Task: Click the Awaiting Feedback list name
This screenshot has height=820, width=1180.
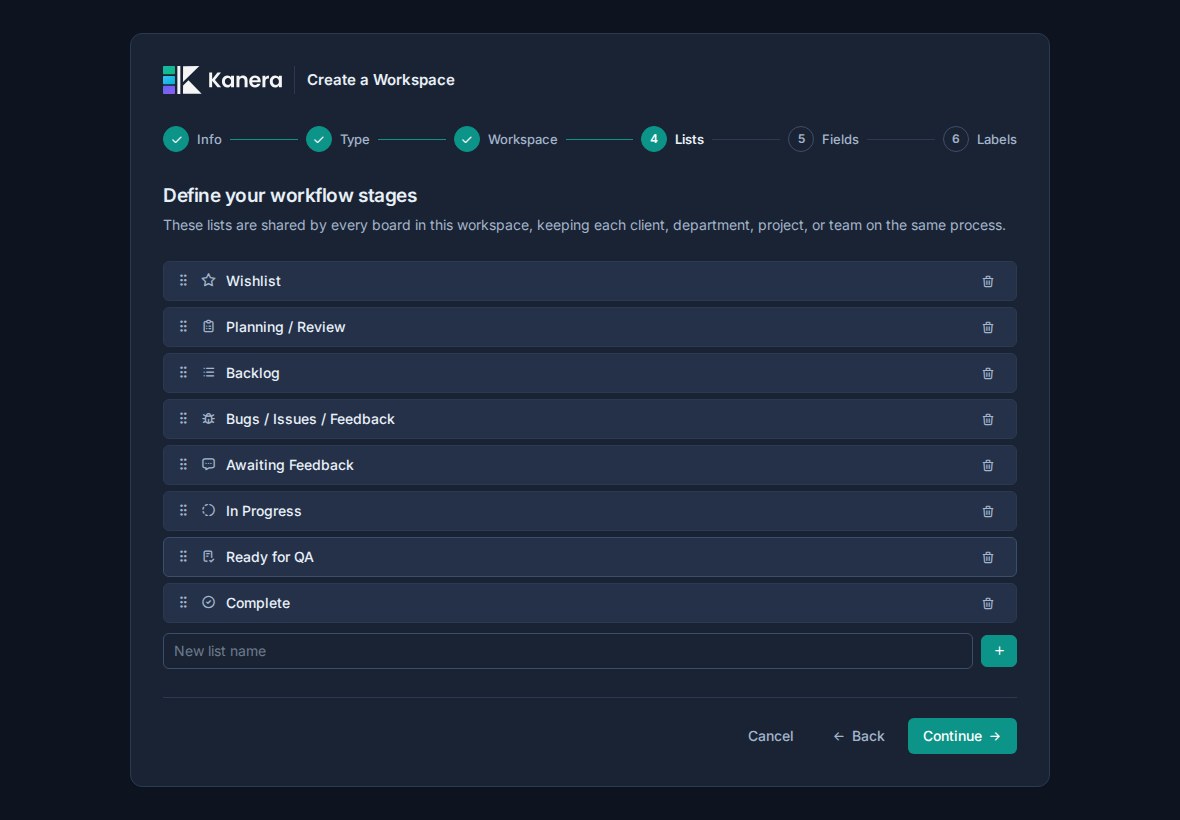Action: [290, 465]
